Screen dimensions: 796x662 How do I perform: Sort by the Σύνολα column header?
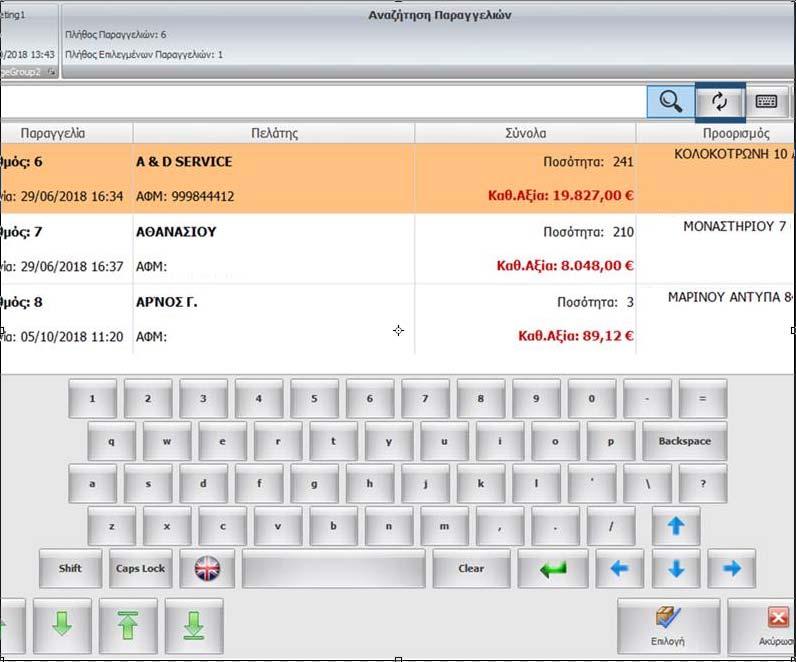[x=525, y=133]
